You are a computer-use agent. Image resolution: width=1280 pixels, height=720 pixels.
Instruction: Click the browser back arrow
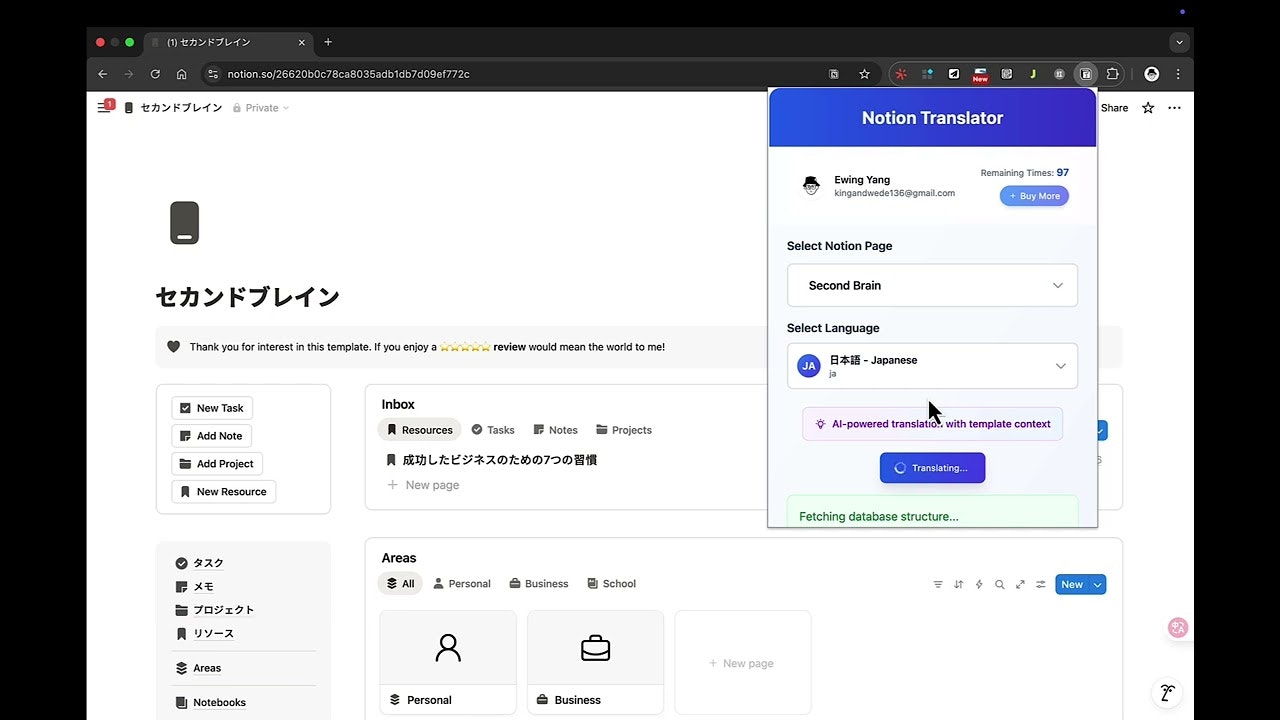tap(102, 74)
